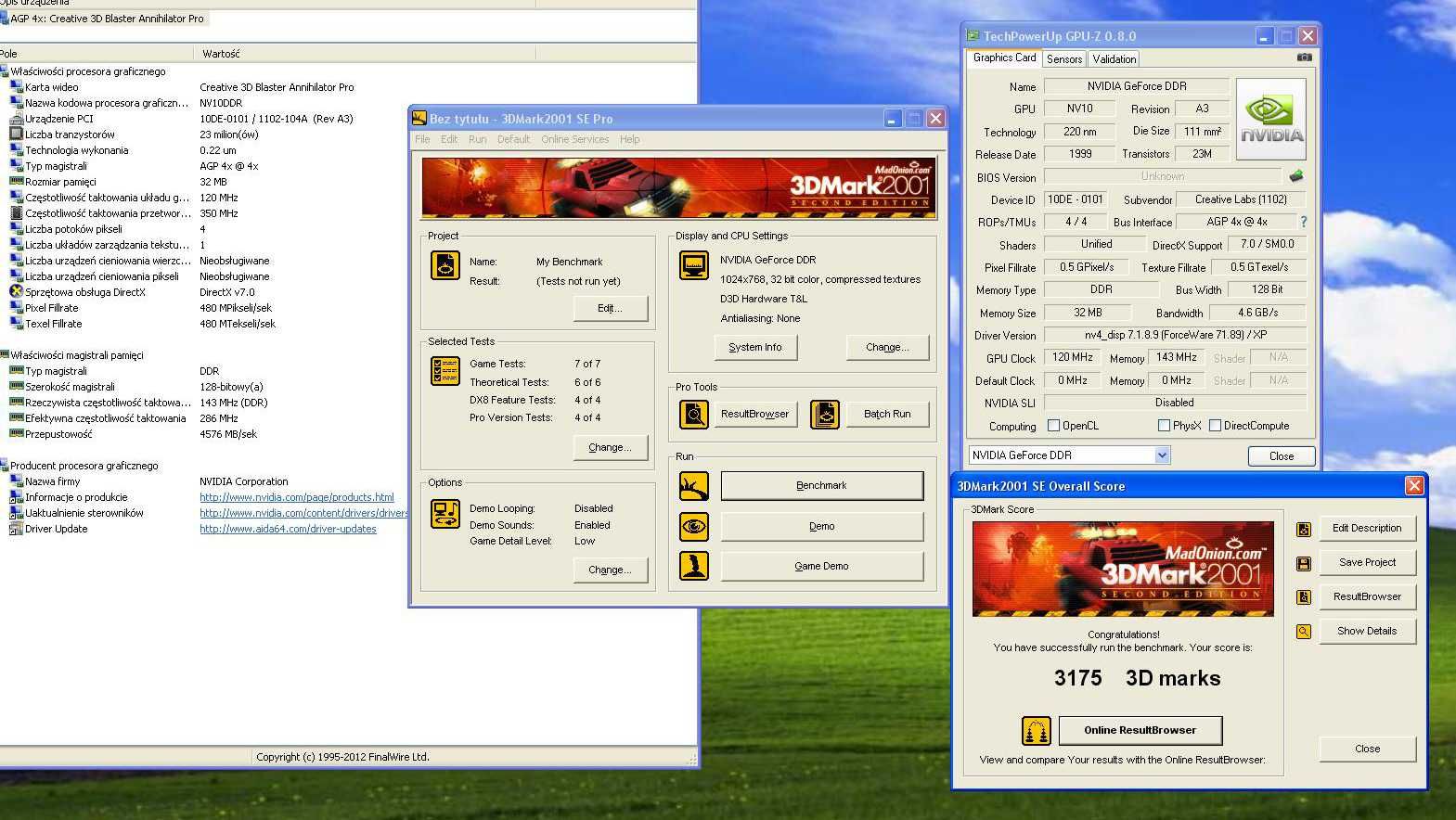Collapse the Właściwości procesora graficznego group
Screen dimensions: 1456x820
coord(5,70)
